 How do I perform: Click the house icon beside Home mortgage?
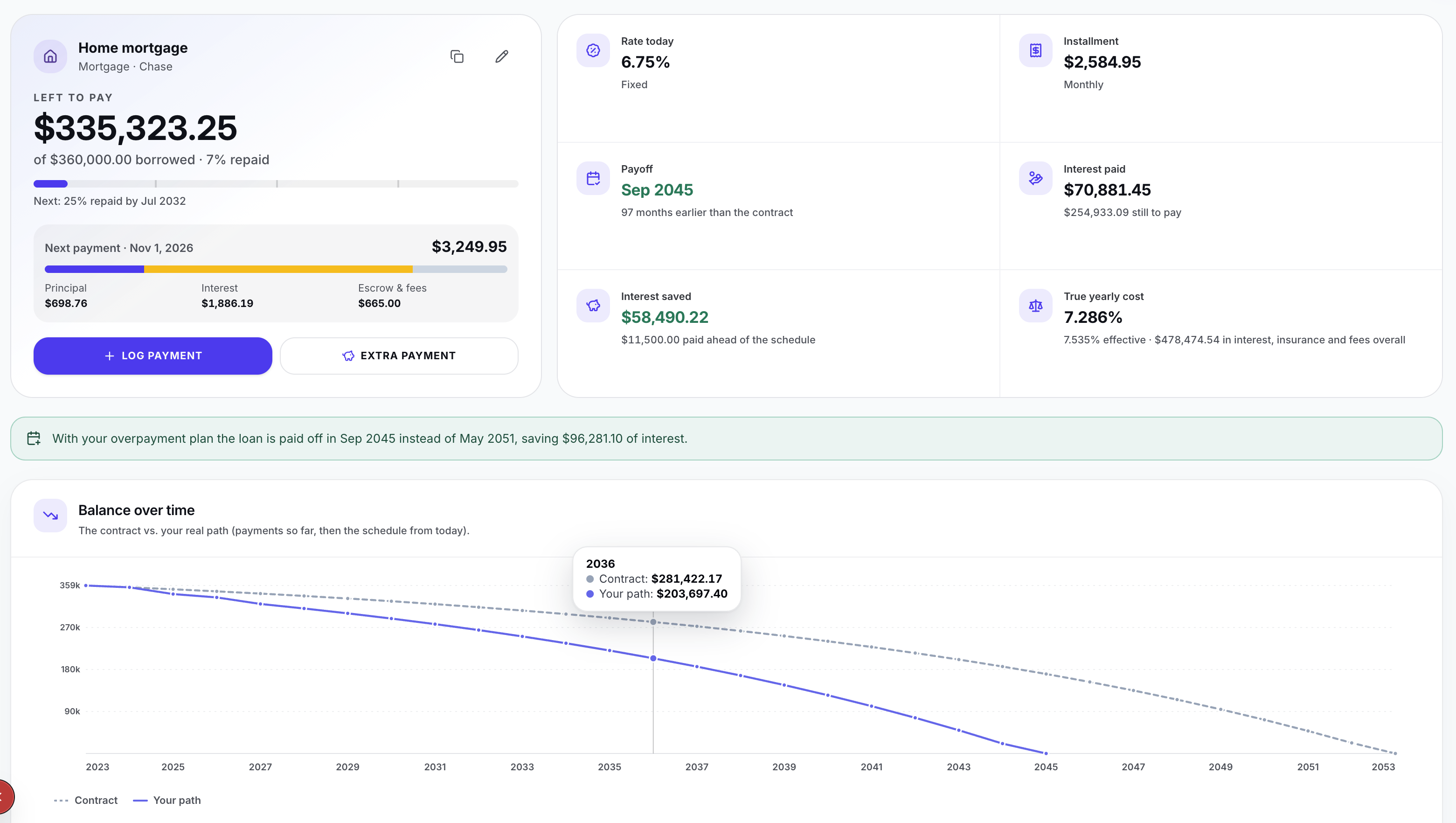[x=50, y=56]
